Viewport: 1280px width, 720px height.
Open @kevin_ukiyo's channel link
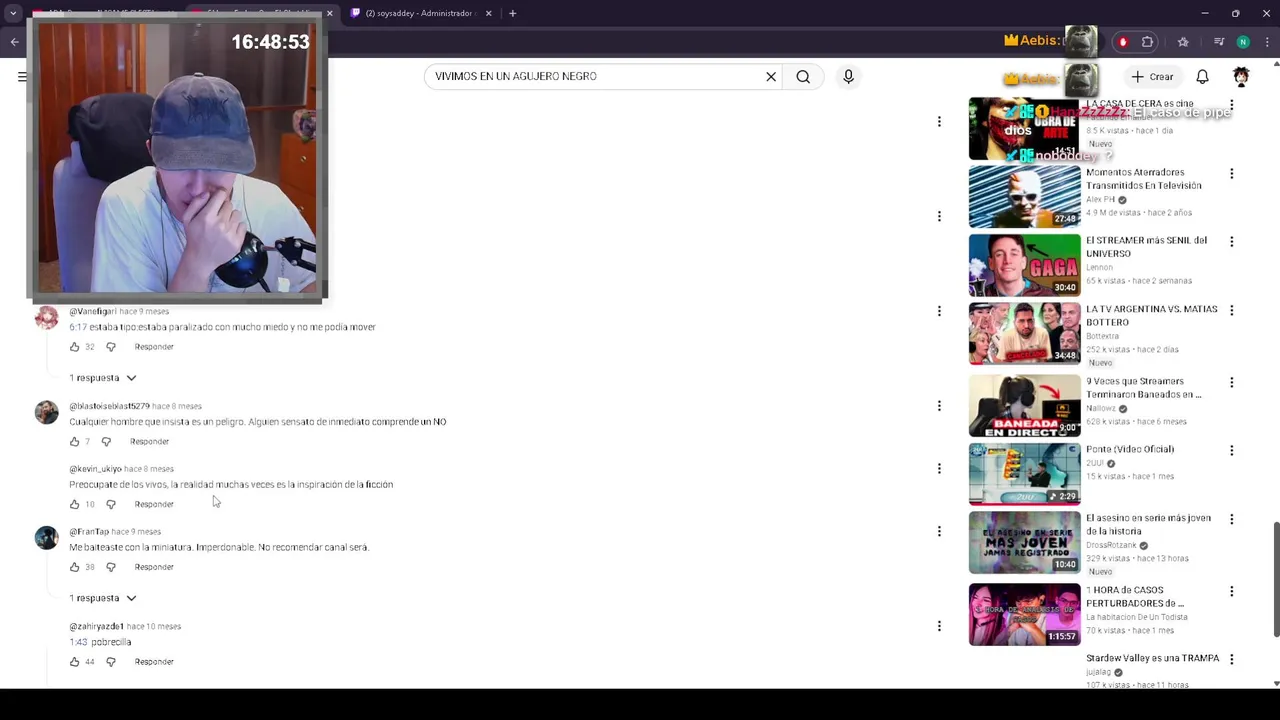95,469
